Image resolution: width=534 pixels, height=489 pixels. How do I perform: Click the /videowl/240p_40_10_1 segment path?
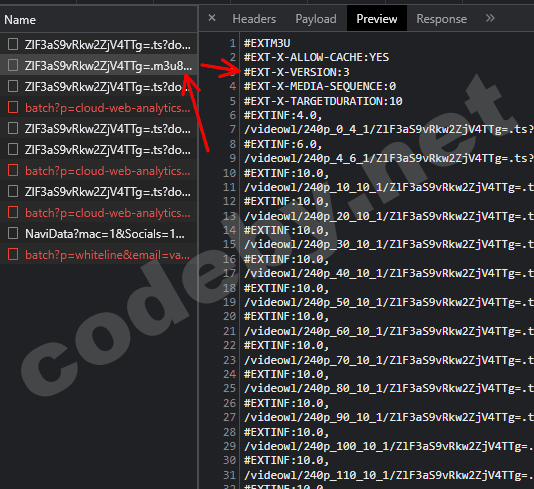[389, 273]
